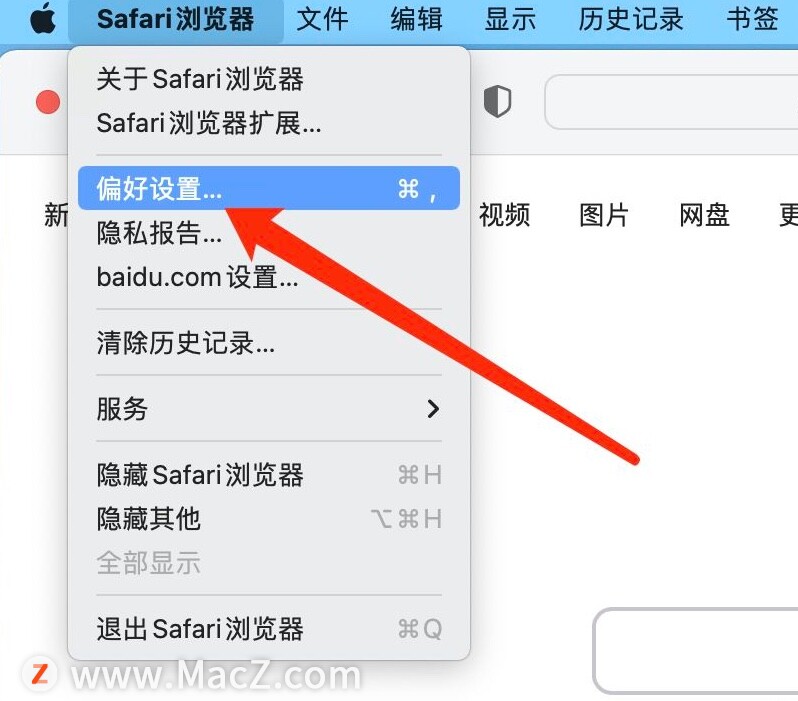Open the 文件 menu bar item
The width and height of the screenshot is (798, 701).
pyautogui.click(x=322, y=19)
